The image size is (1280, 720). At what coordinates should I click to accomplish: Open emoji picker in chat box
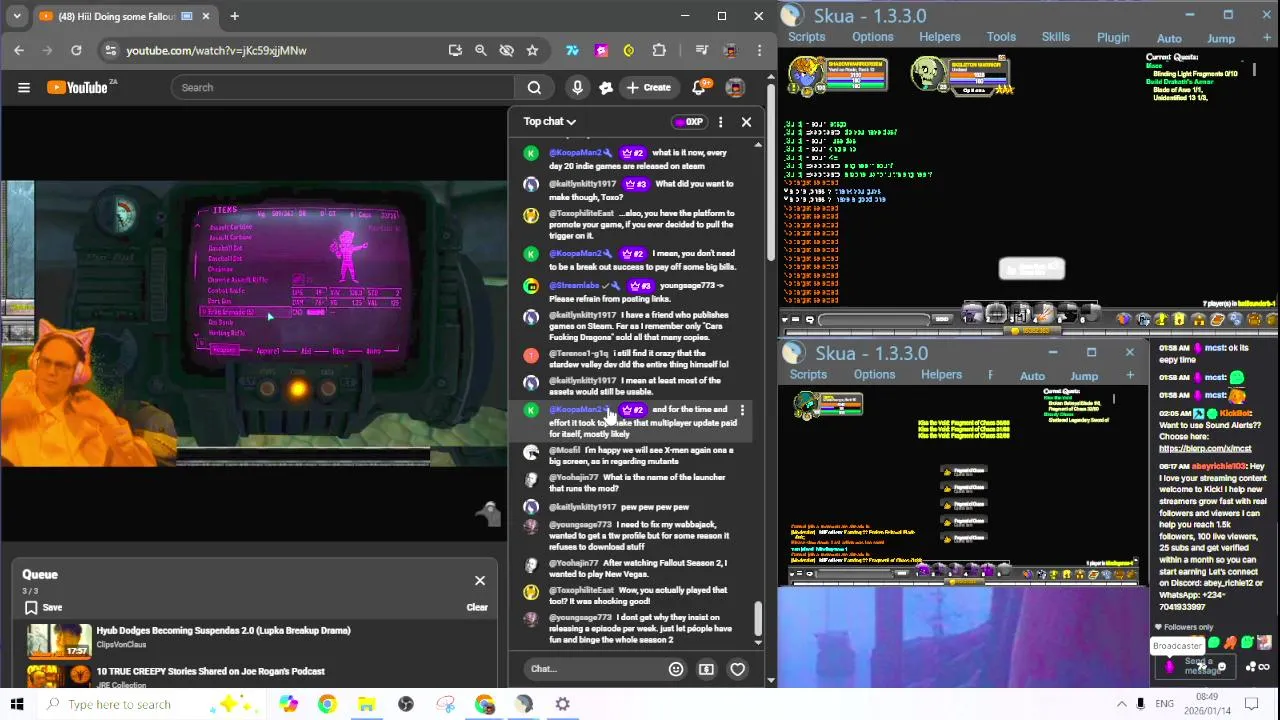point(676,669)
